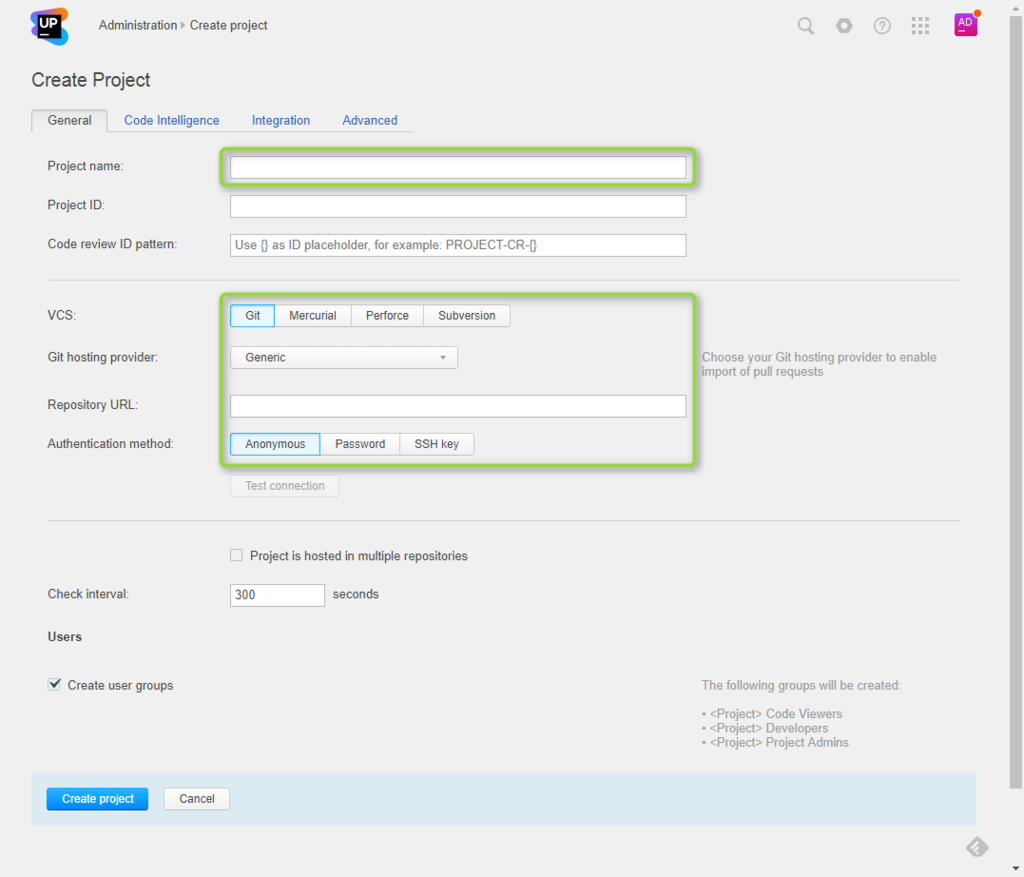Open the apps grid icon

tap(920, 25)
